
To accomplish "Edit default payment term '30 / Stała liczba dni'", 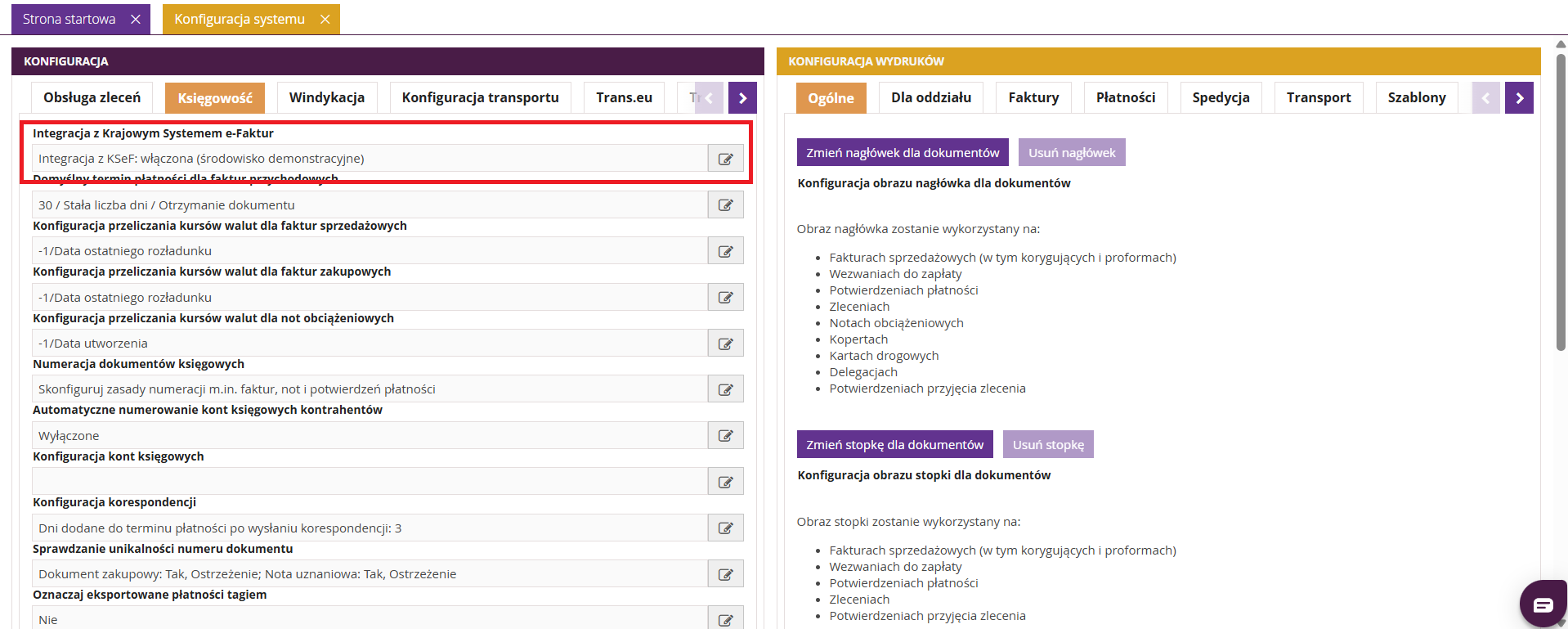I will pyautogui.click(x=725, y=204).
